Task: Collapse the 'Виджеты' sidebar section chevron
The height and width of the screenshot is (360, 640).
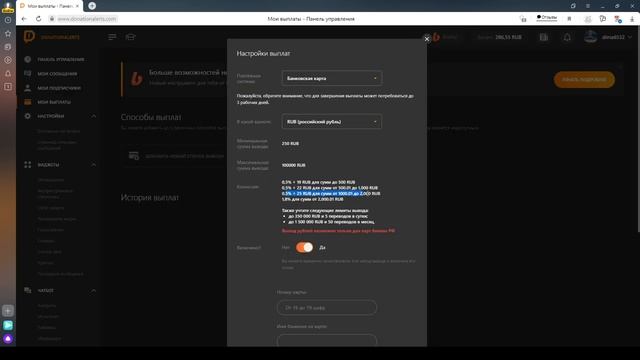Action: [93, 164]
